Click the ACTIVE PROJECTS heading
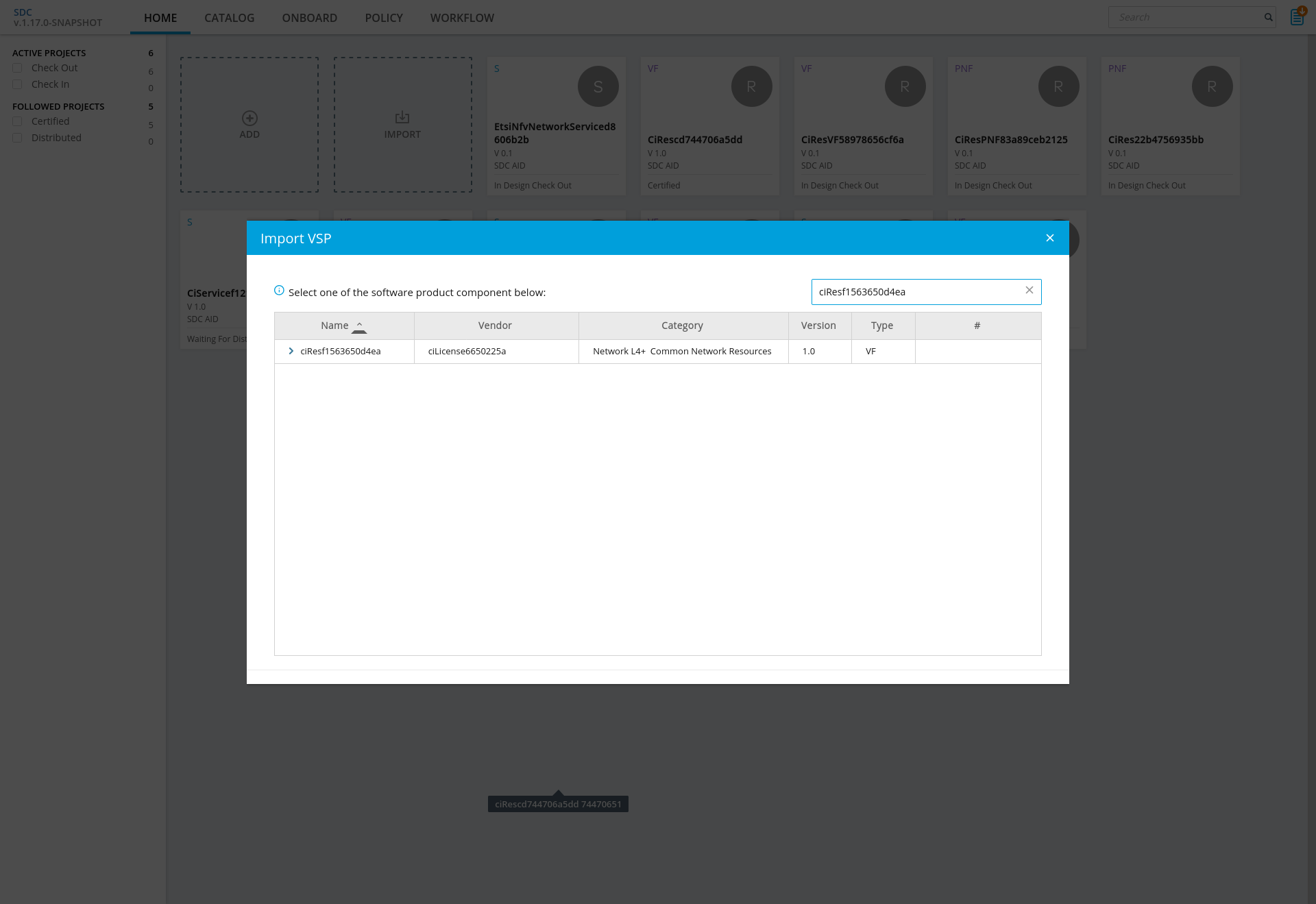The height and width of the screenshot is (904, 1316). [49, 53]
